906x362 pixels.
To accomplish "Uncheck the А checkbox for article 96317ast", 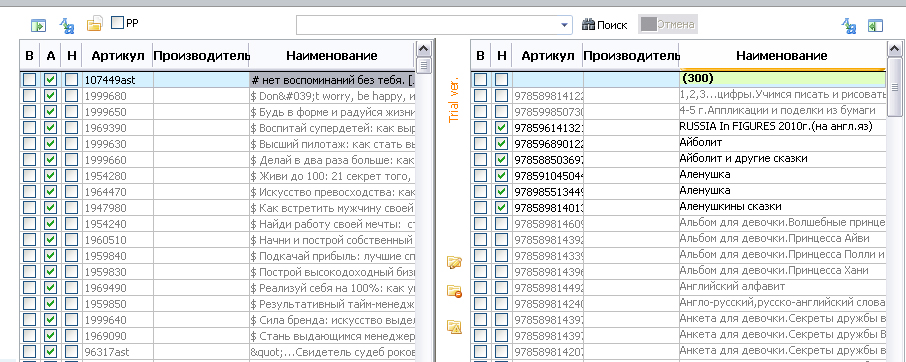I will 50,351.
